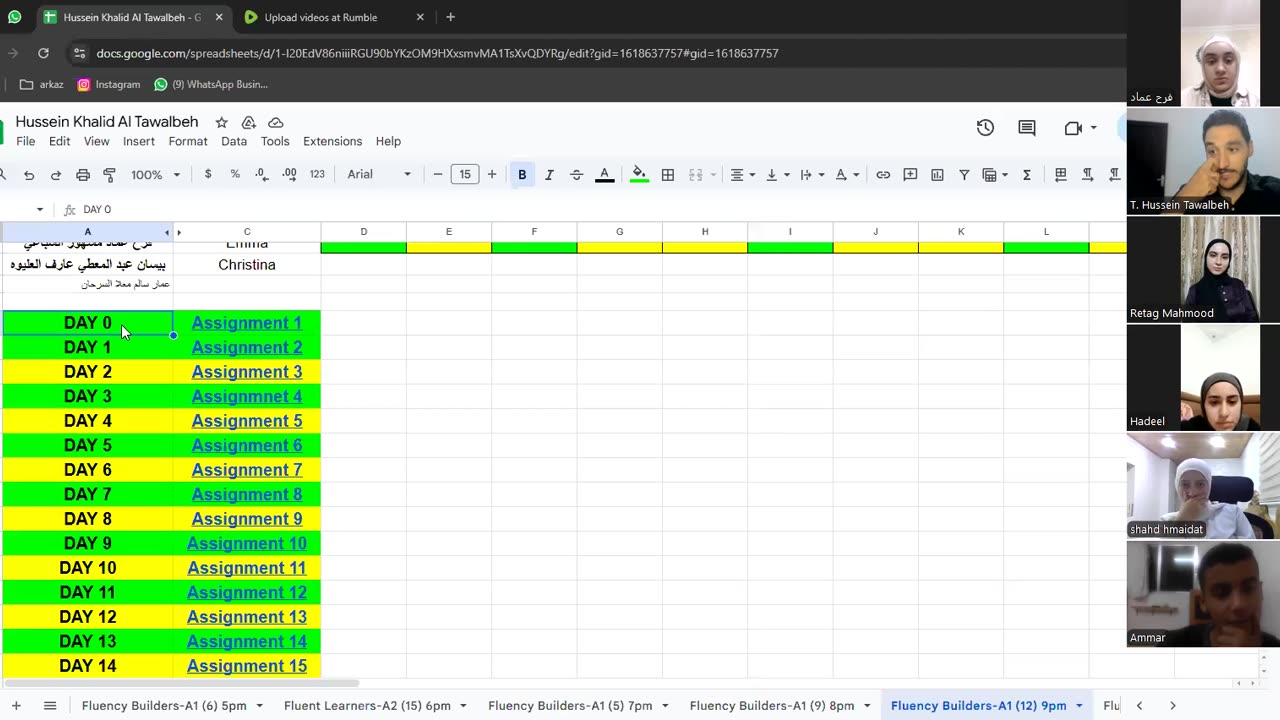1280x720 pixels.
Task: See the document cloud status
Action: click(x=276, y=122)
